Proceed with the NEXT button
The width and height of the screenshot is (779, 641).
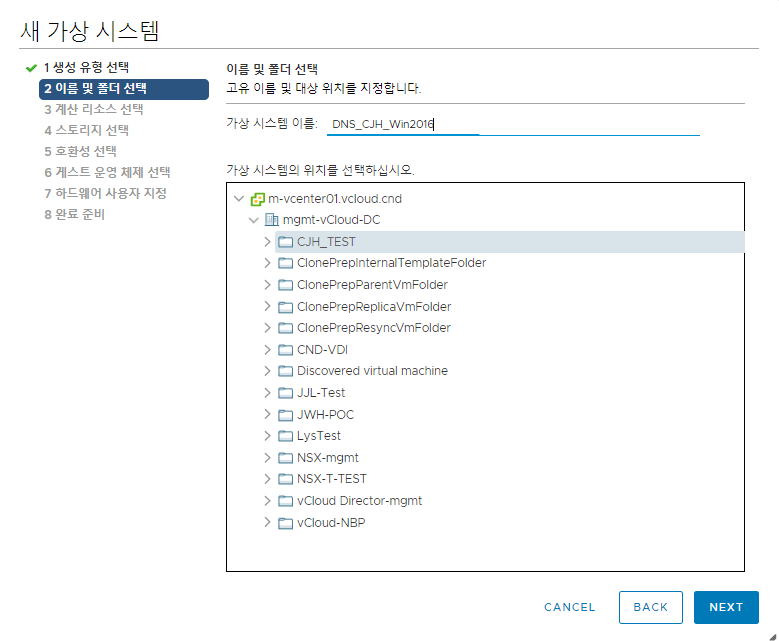726,607
